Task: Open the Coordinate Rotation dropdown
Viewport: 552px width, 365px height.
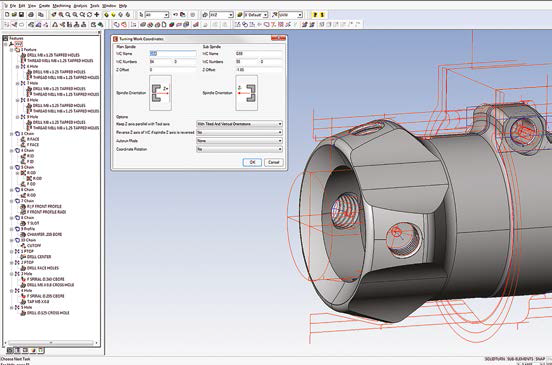Action: point(239,149)
